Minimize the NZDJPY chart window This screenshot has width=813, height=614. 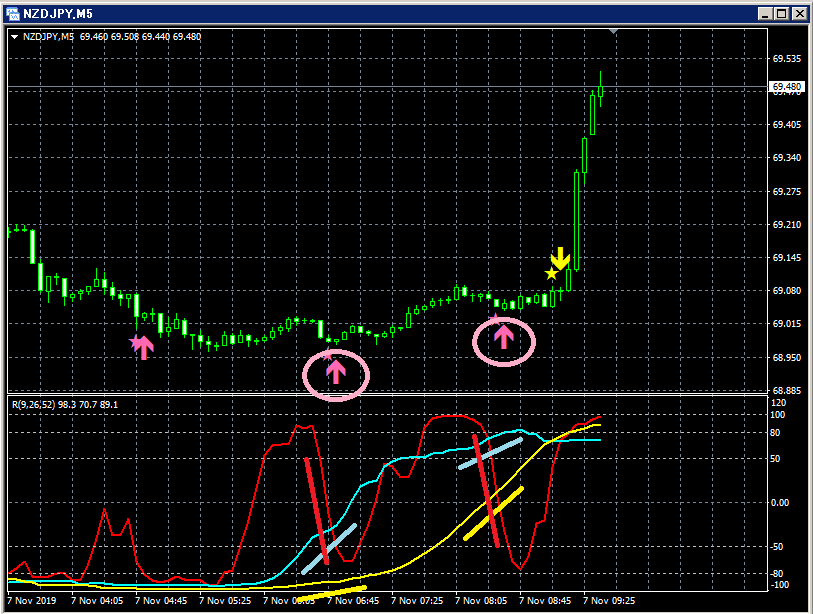tap(766, 14)
